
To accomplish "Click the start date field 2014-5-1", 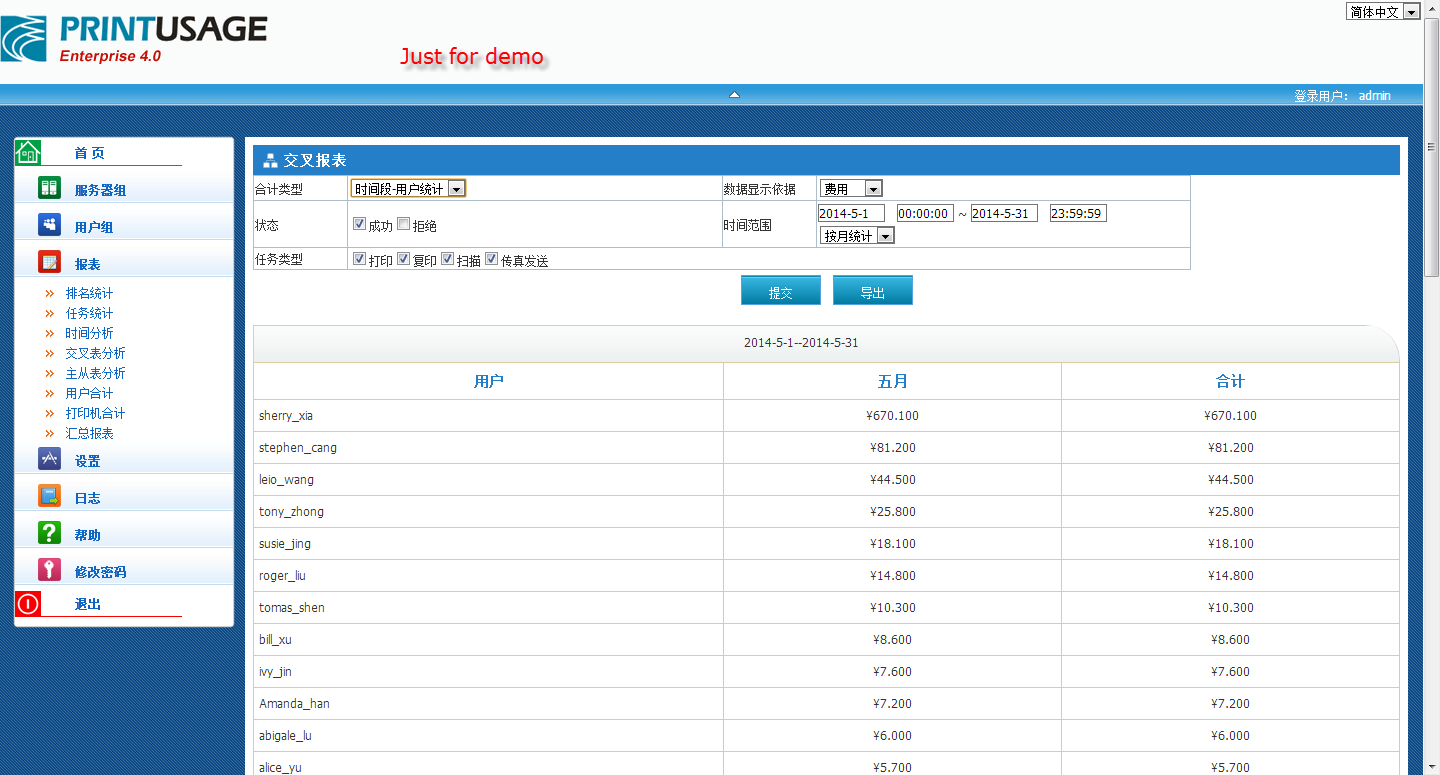I will pyautogui.click(x=851, y=213).
